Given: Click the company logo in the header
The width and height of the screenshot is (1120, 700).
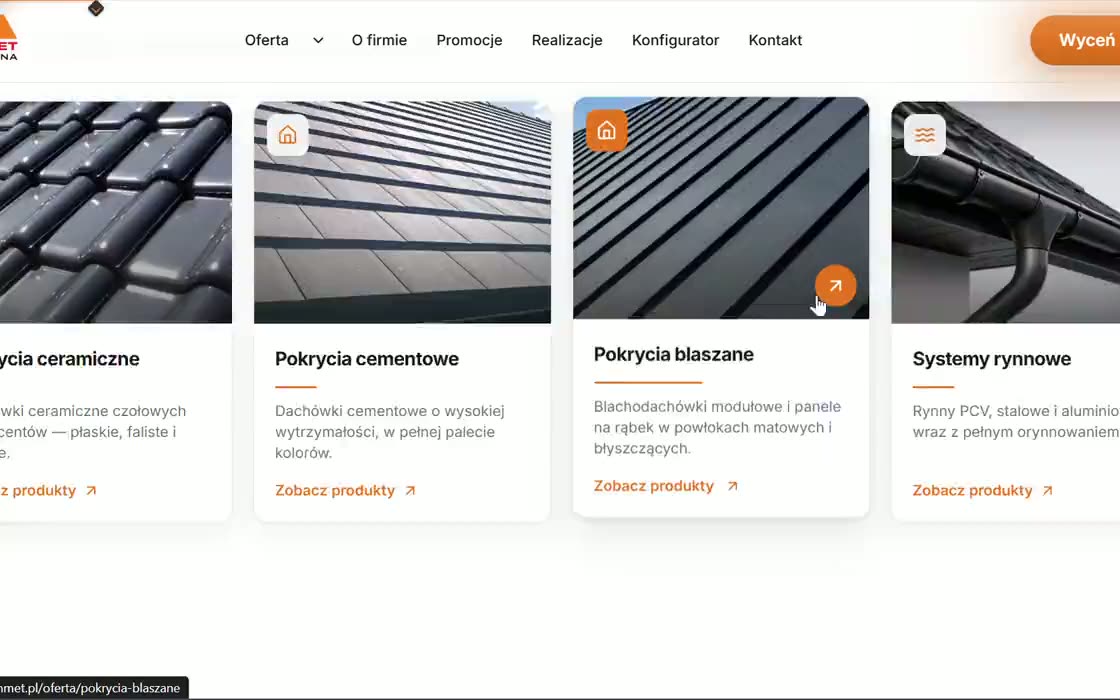Looking at the screenshot, I should (9, 39).
